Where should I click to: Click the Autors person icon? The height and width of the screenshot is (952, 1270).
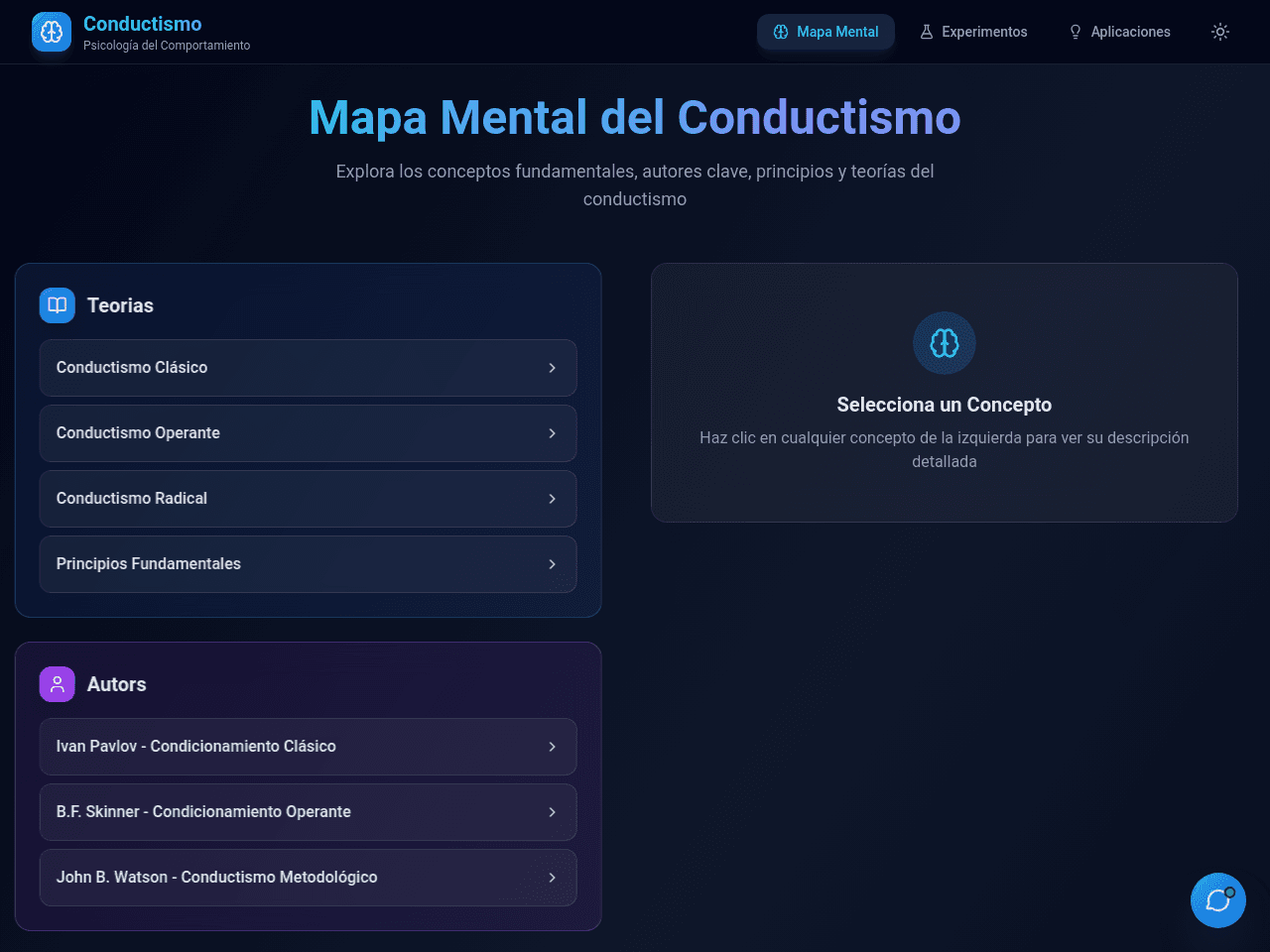click(x=58, y=684)
